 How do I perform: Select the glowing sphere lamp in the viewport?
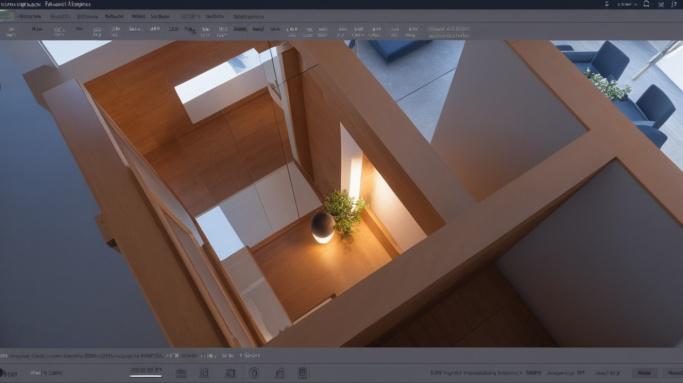click(323, 228)
